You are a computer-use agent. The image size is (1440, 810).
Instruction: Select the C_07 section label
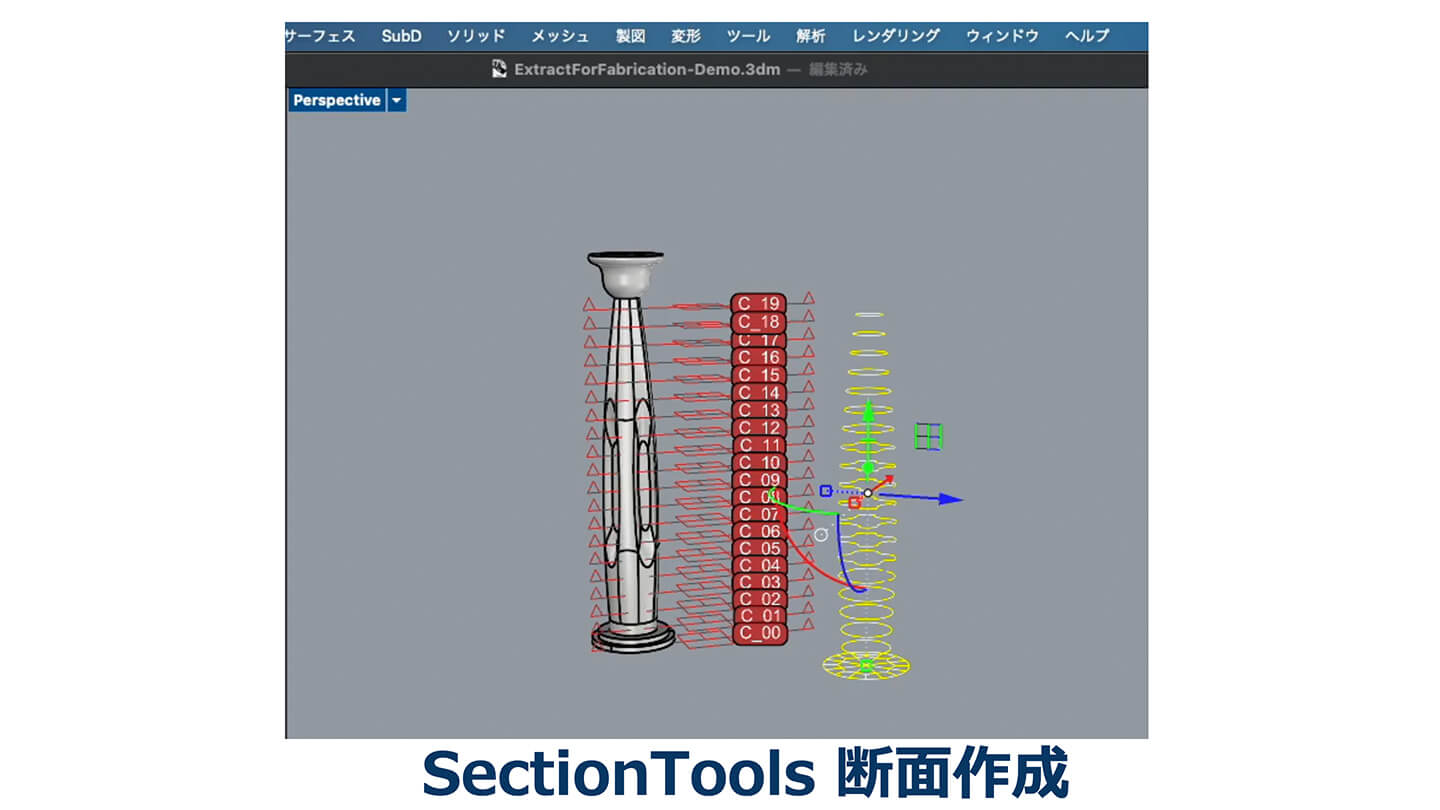(x=758, y=514)
